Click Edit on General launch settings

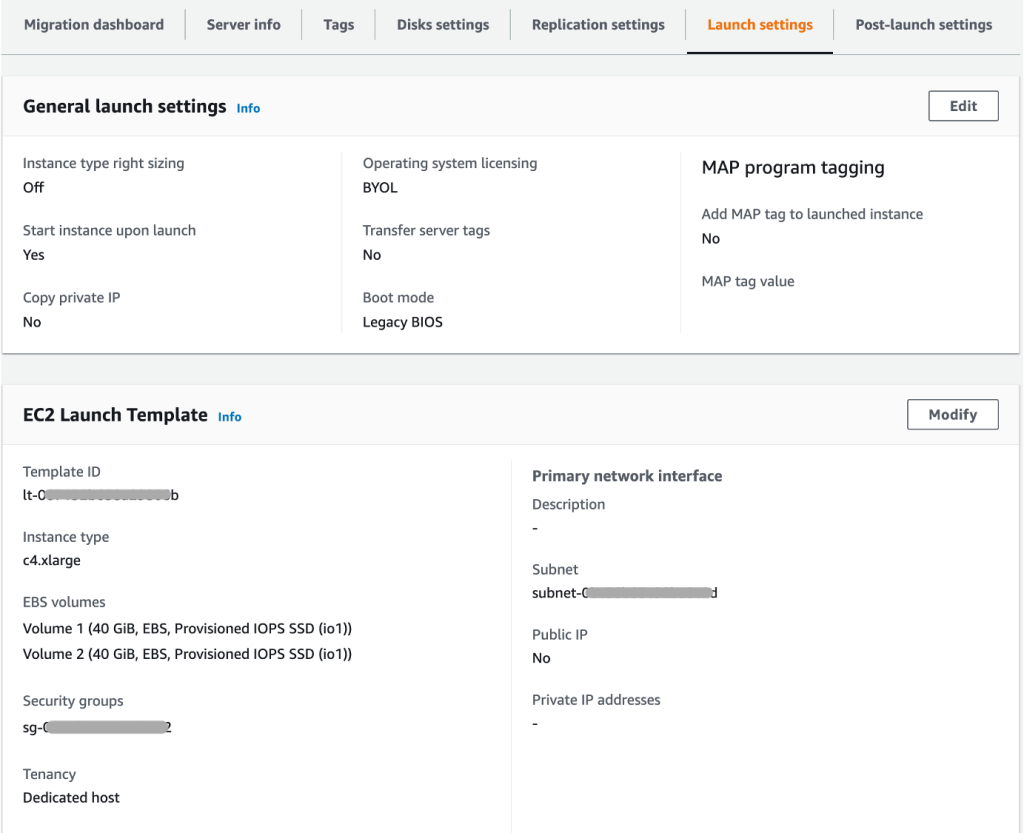(962, 105)
